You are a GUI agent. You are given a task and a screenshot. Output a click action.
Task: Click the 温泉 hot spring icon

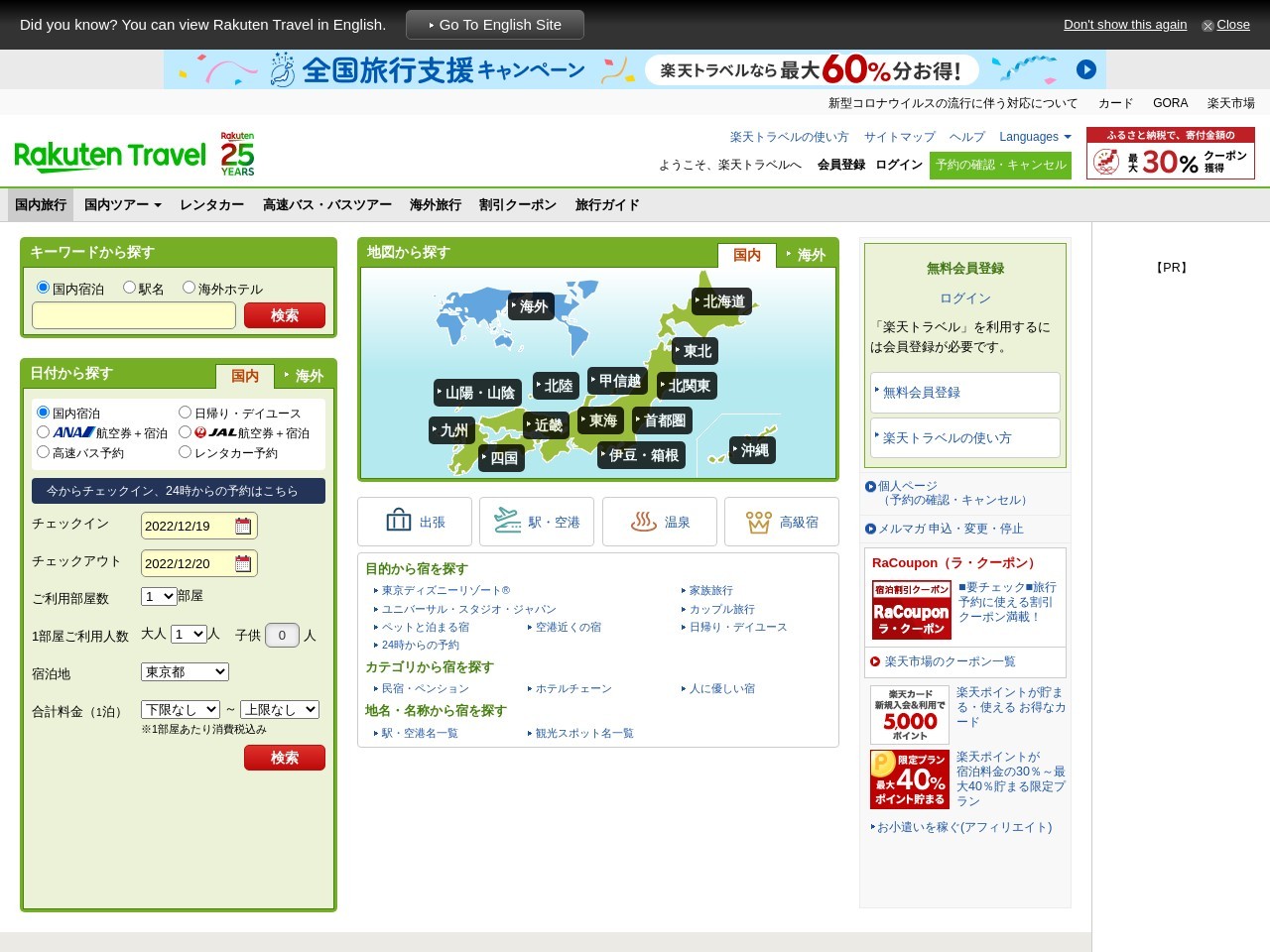(644, 522)
